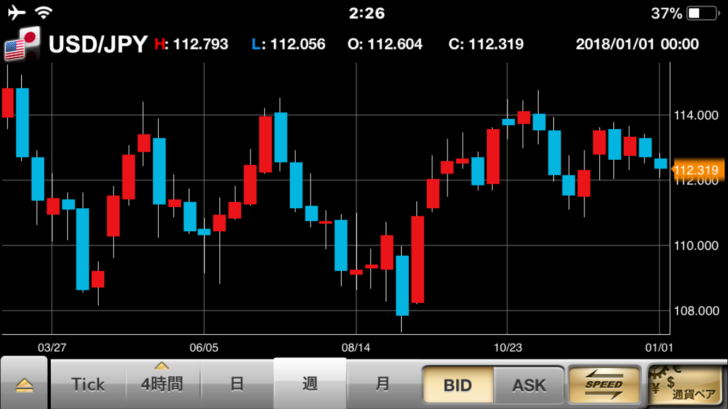Tap the 114.000 price axis label
728x409 pixels.
(x=697, y=115)
